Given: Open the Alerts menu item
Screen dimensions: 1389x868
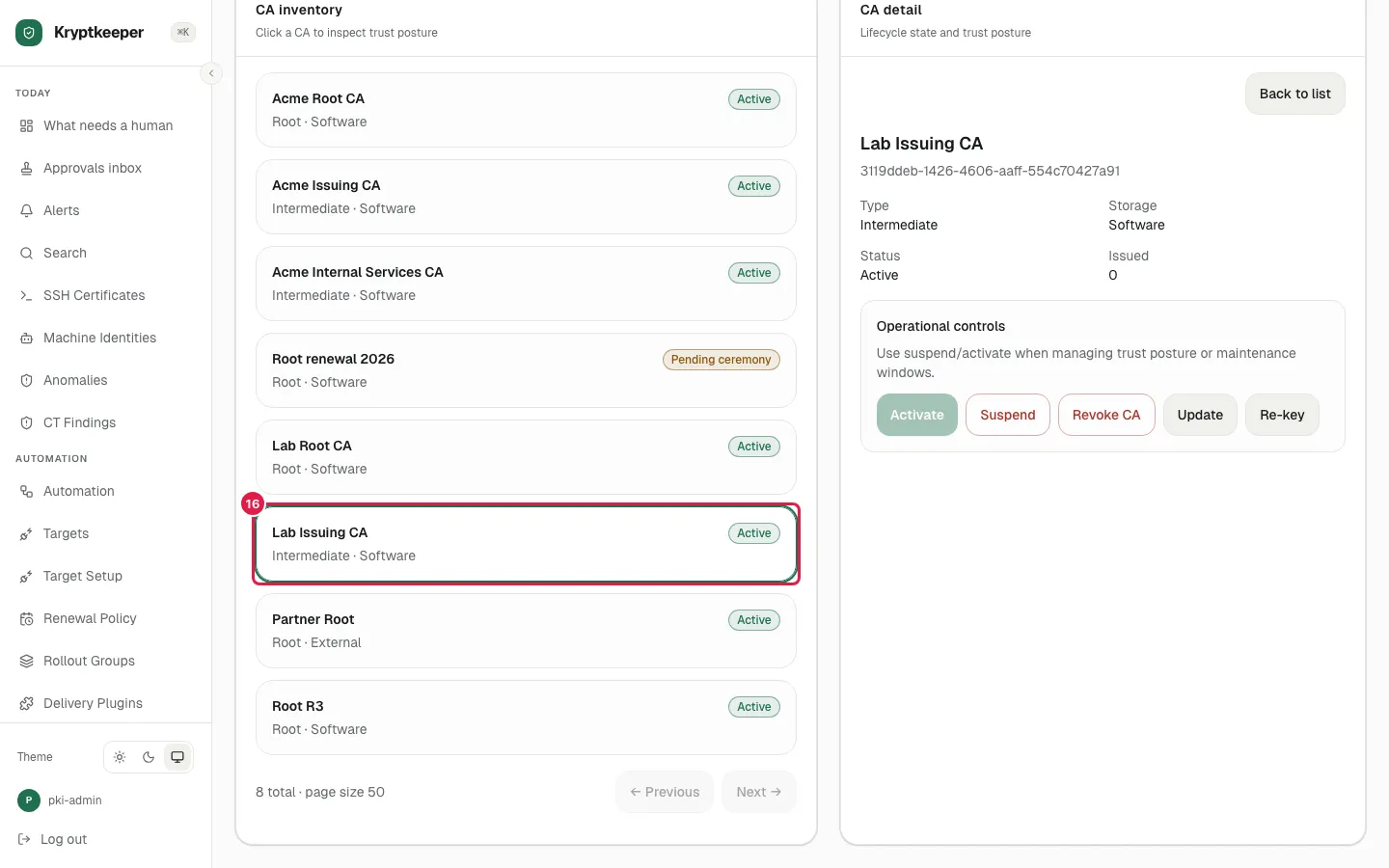Looking at the screenshot, I should click(x=106, y=210).
